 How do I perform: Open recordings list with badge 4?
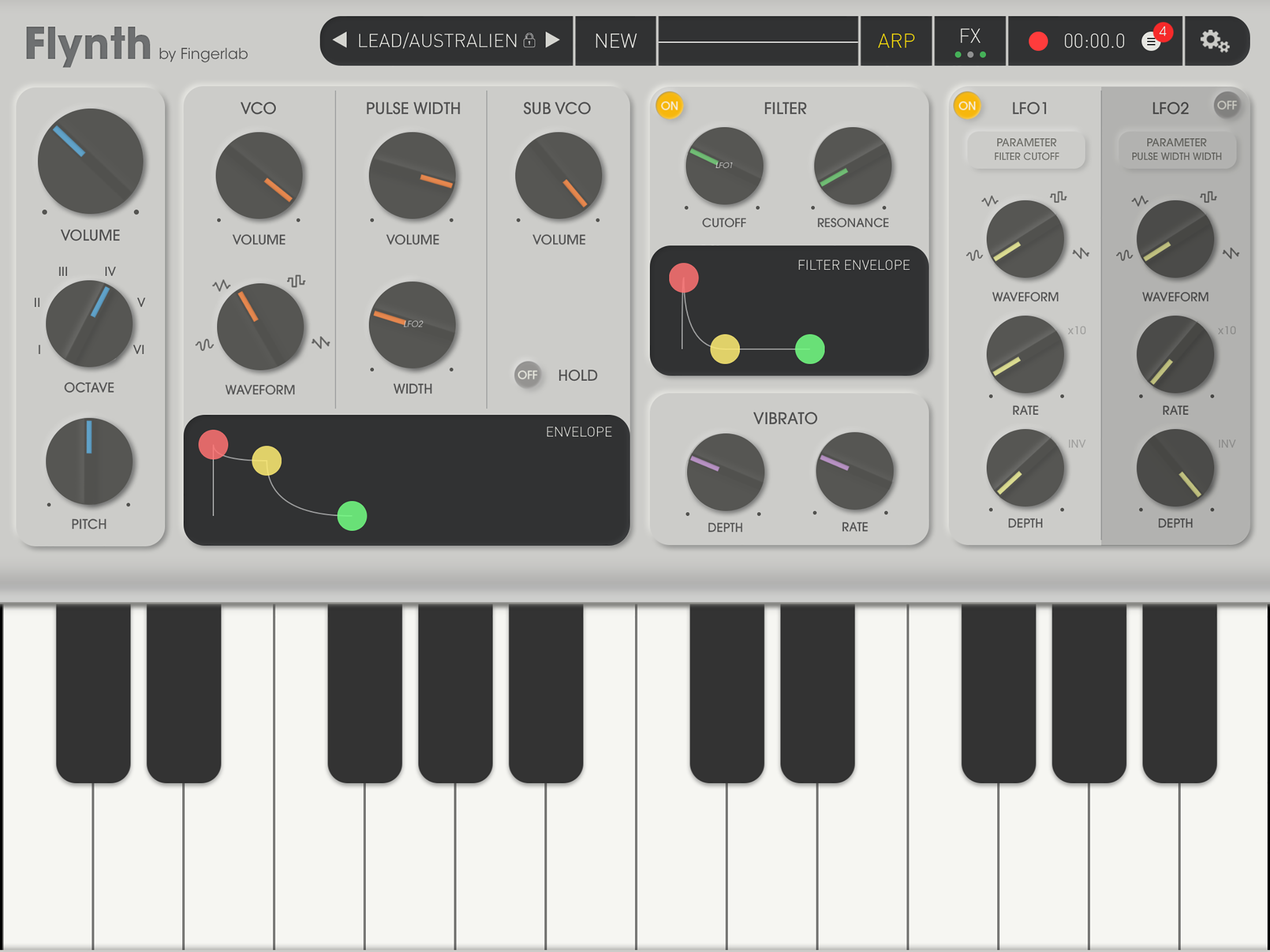click(1152, 41)
